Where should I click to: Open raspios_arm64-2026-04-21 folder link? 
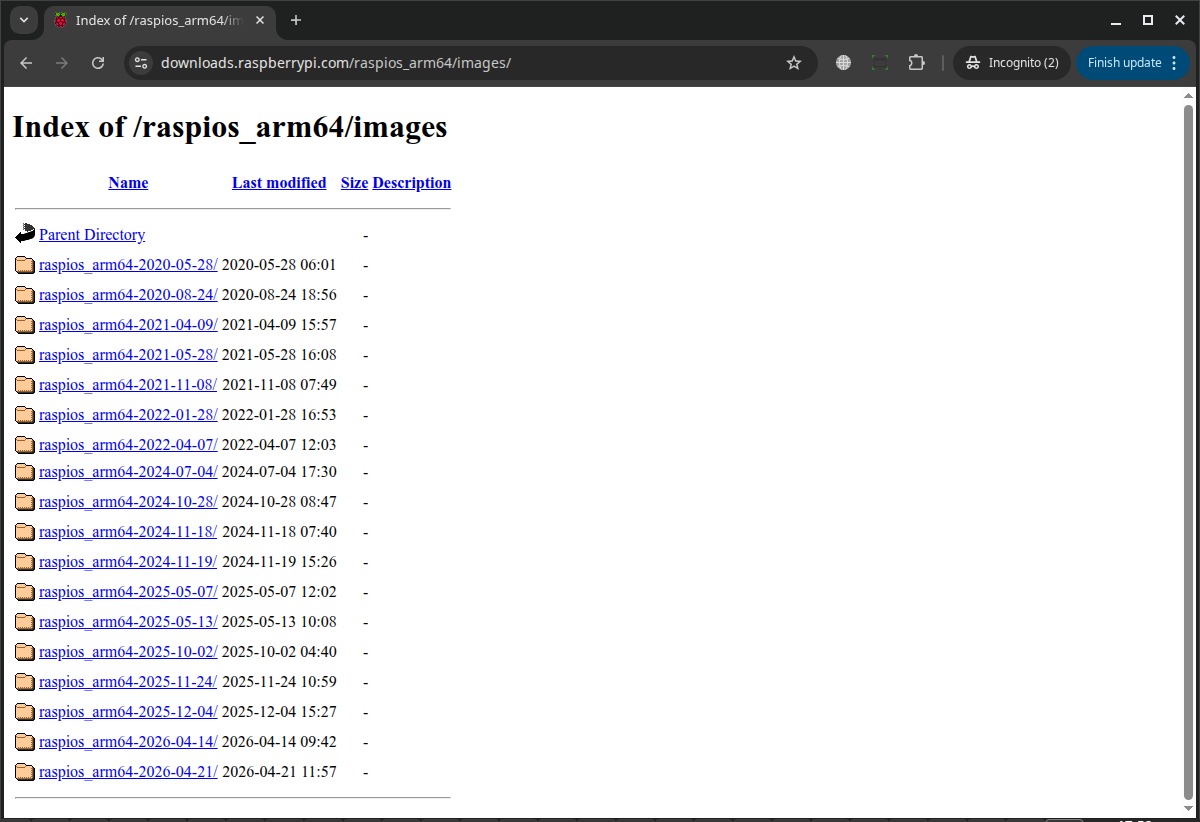click(x=128, y=772)
